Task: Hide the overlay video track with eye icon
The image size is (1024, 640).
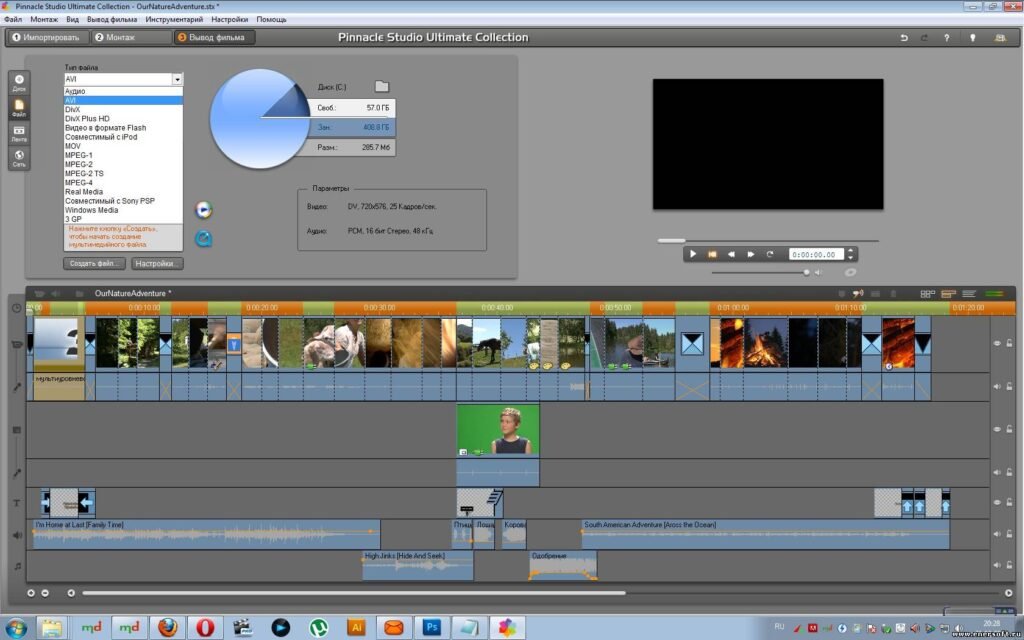Action: [x=997, y=429]
